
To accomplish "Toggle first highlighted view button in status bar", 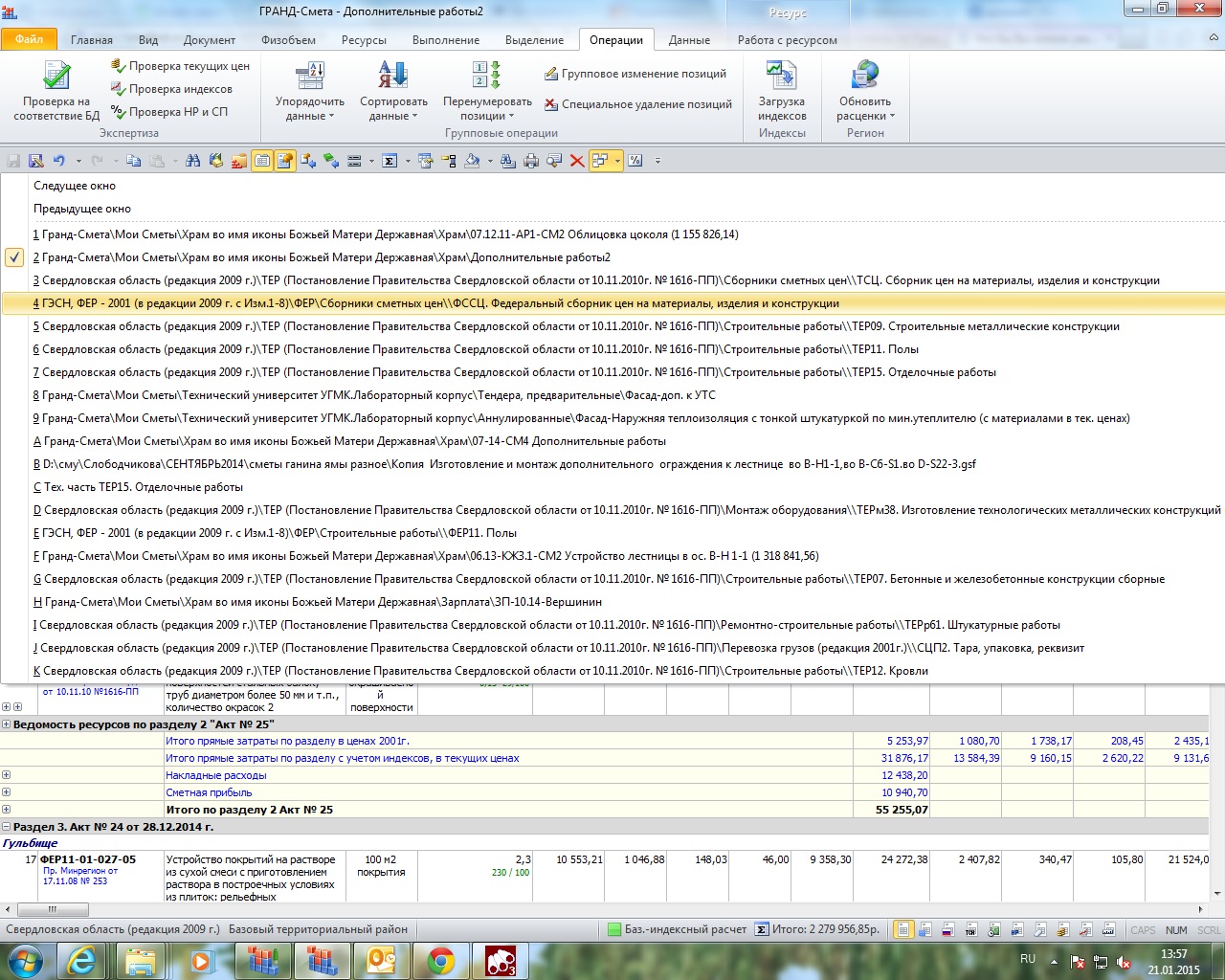I will (x=902, y=929).
